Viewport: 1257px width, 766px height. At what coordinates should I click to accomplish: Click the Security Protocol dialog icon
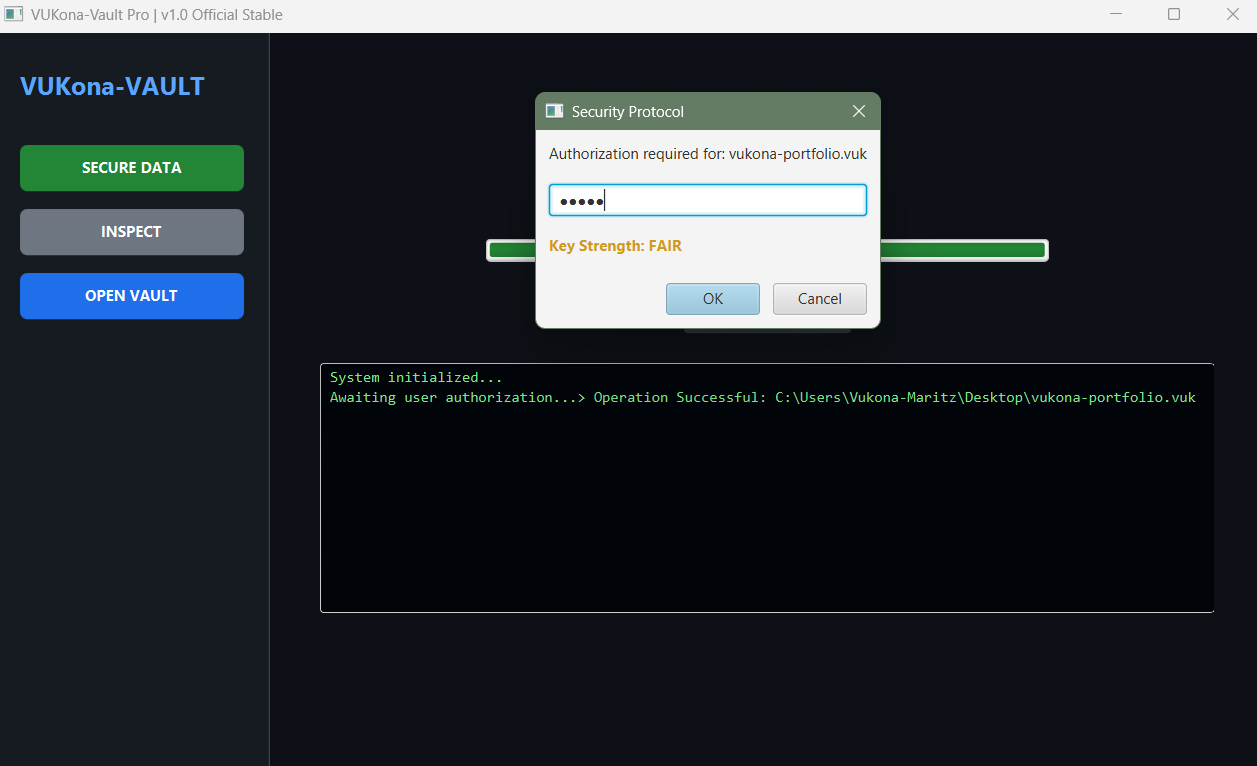tap(554, 111)
